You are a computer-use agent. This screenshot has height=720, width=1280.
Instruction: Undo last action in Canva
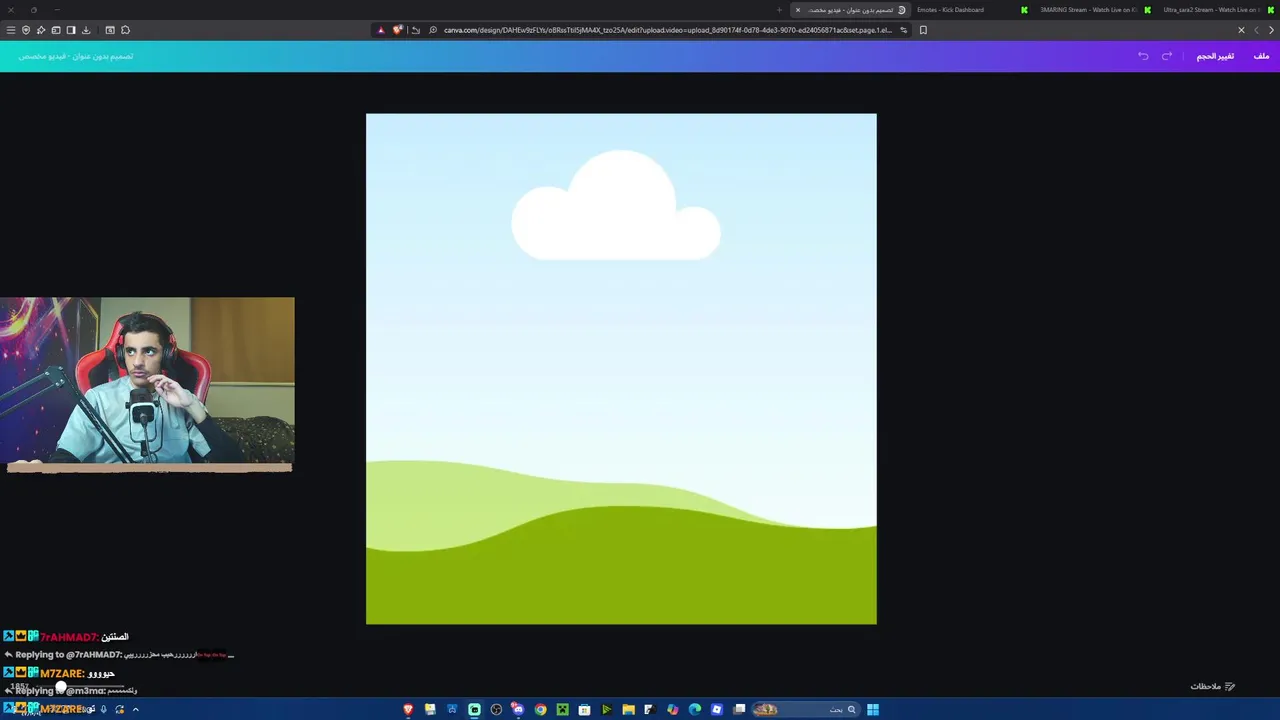pyautogui.click(x=1143, y=56)
